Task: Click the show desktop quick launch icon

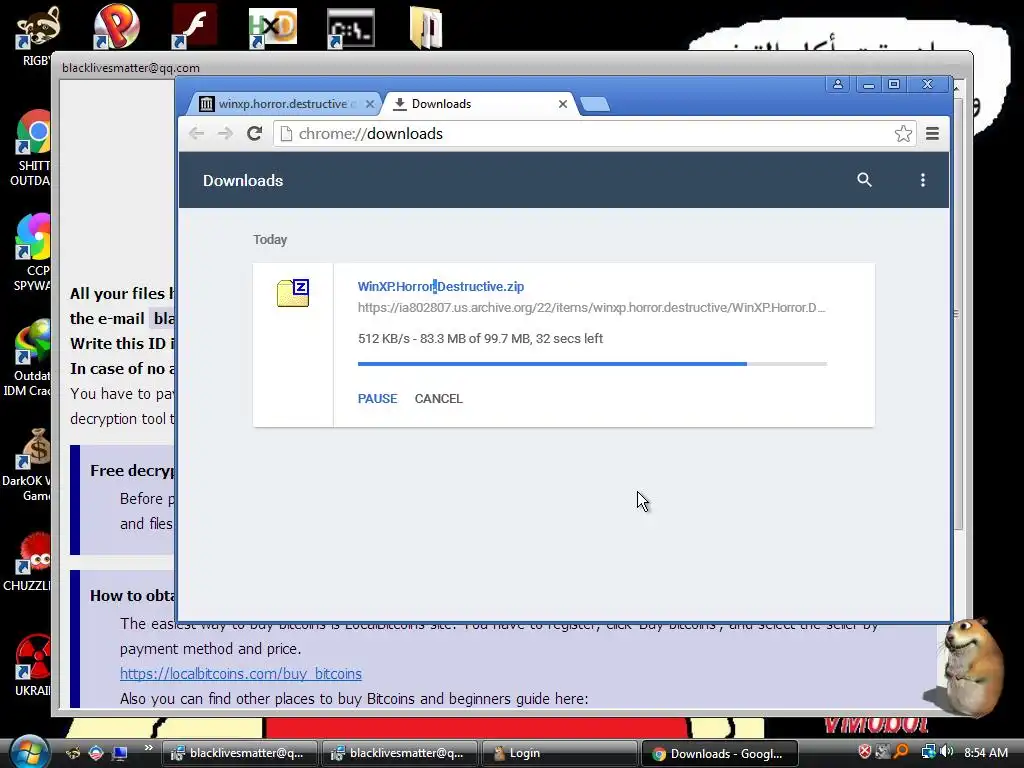Action: click(x=119, y=753)
